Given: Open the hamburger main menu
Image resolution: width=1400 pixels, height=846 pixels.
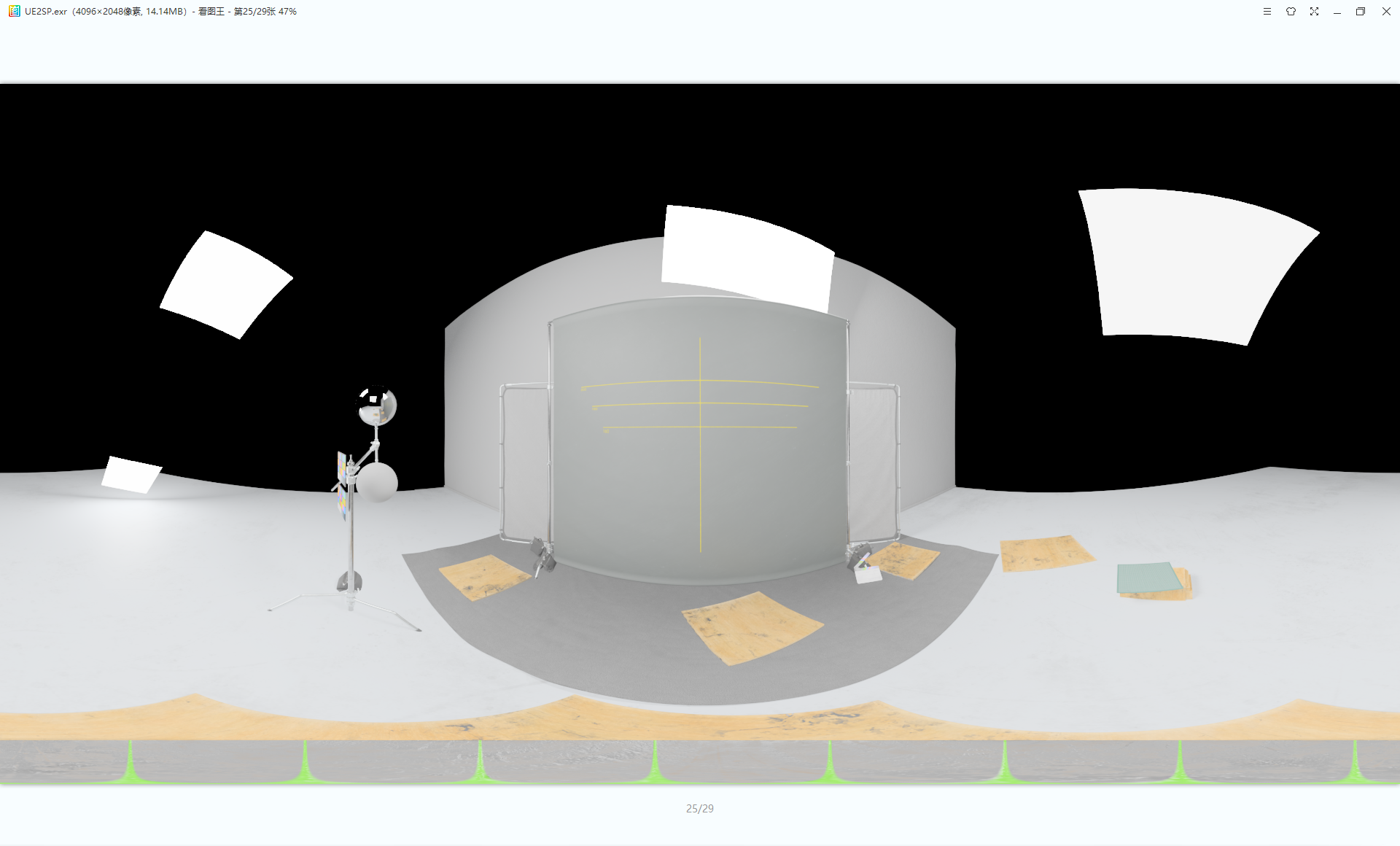Looking at the screenshot, I should [1267, 12].
